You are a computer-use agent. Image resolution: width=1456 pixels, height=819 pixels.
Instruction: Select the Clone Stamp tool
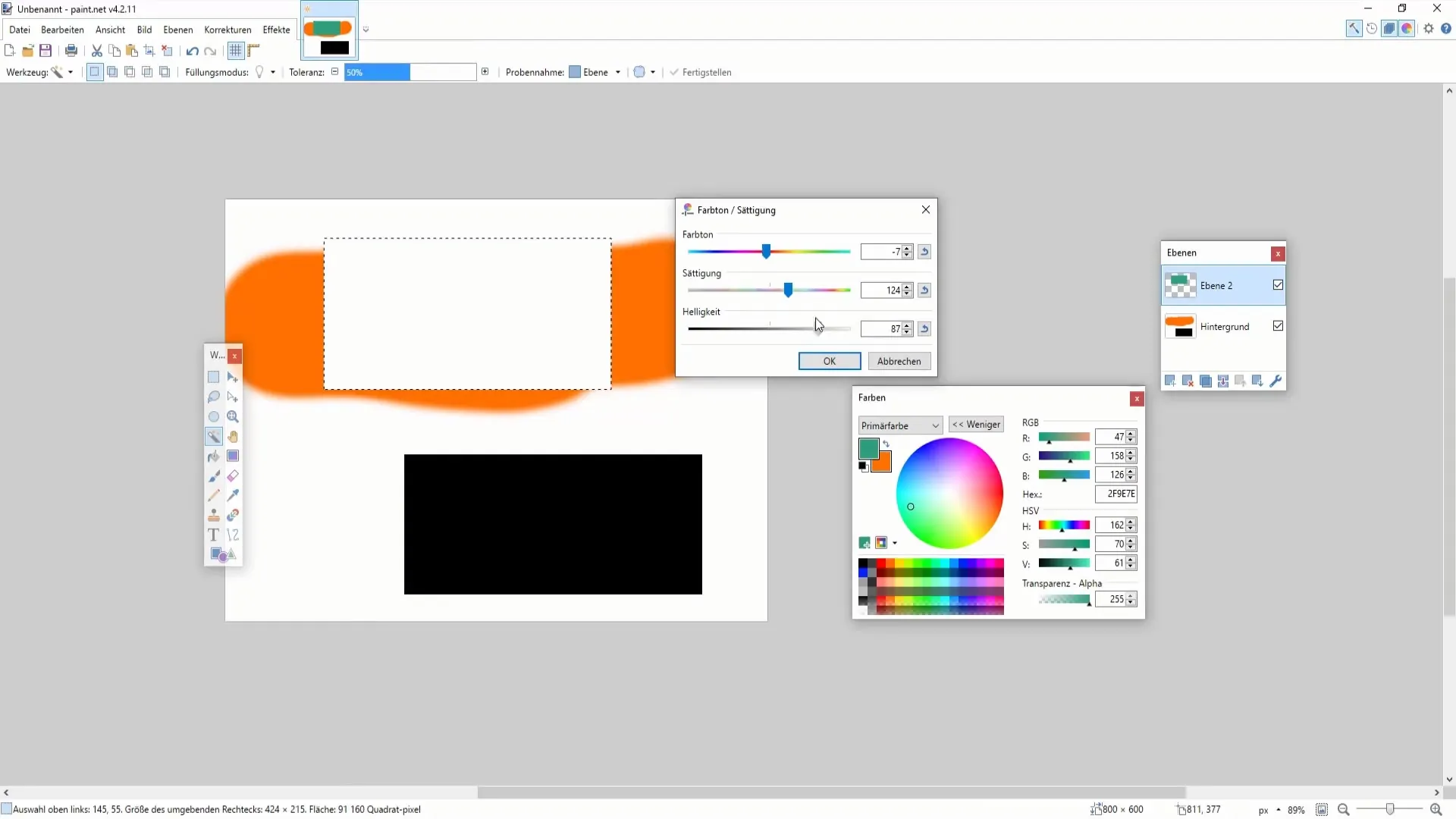click(x=214, y=515)
